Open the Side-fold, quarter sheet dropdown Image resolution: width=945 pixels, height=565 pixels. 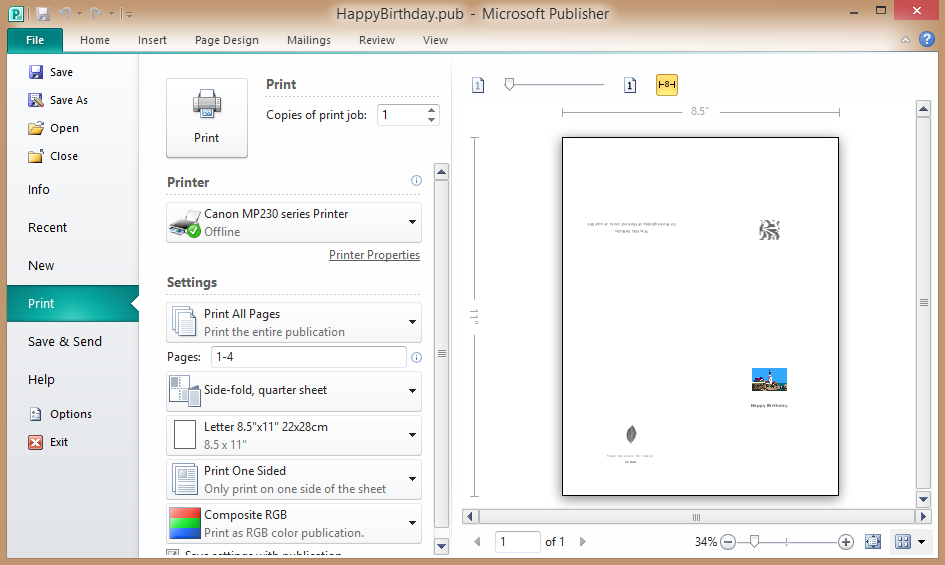[294, 391]
